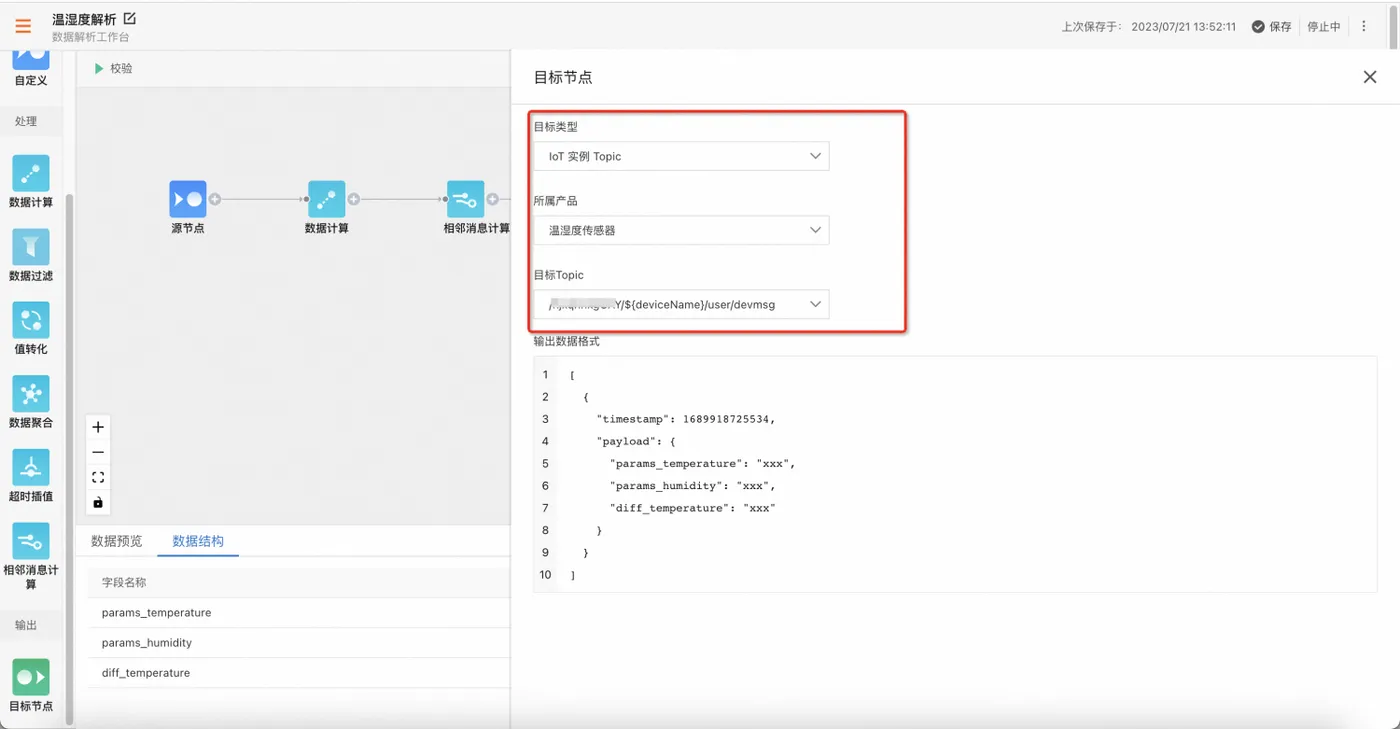
Task: Zoom in the canvas with plus button
Action: 98,427
